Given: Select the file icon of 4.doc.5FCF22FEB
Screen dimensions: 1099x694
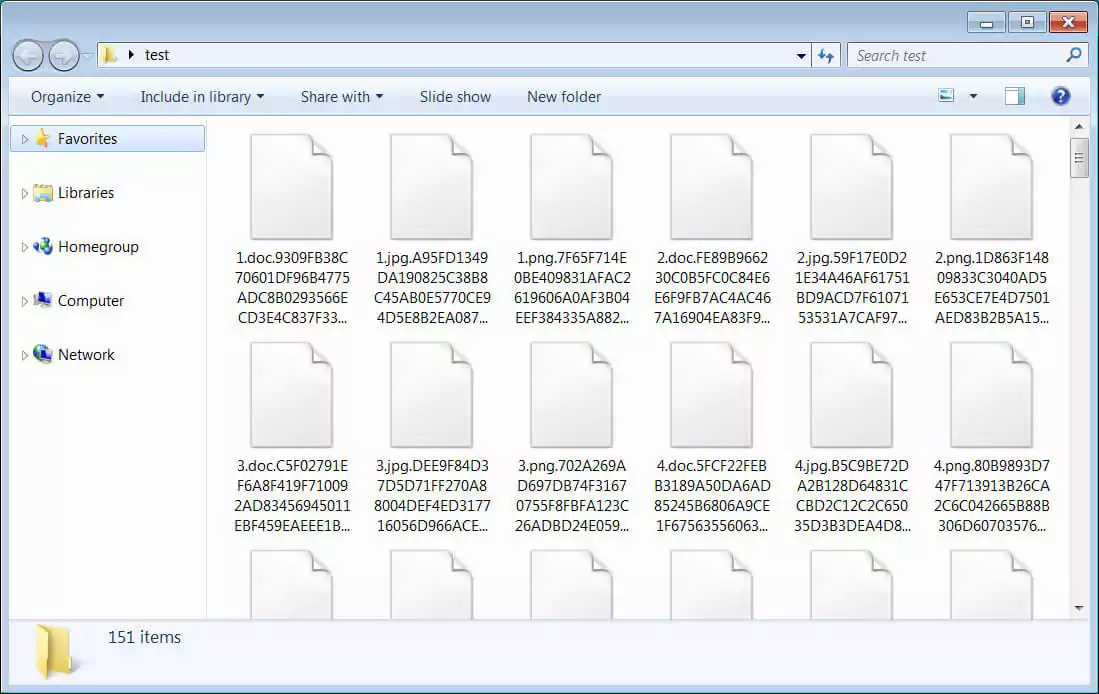Looking at the screenshot, I should [x=711, y=395].
